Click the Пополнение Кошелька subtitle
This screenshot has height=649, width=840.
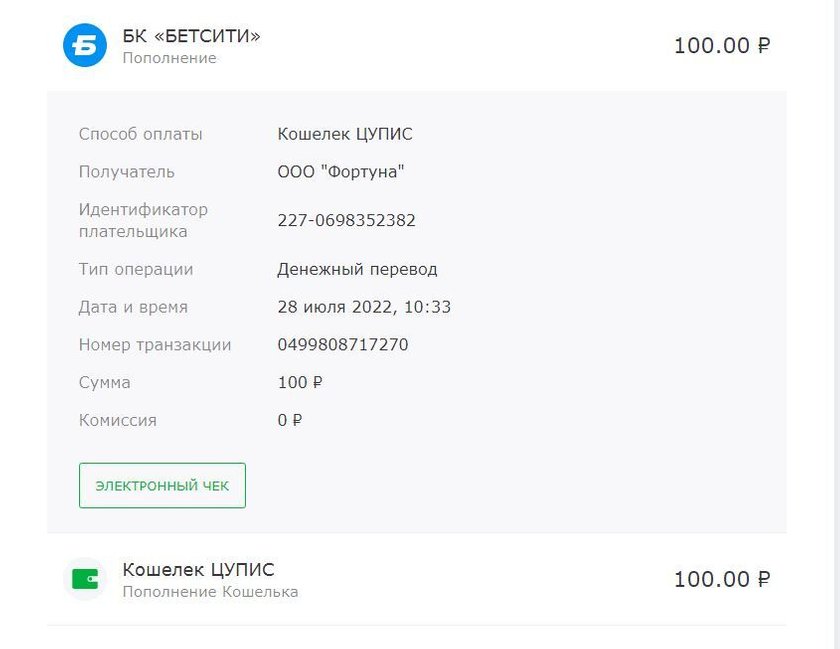(210, 592)
